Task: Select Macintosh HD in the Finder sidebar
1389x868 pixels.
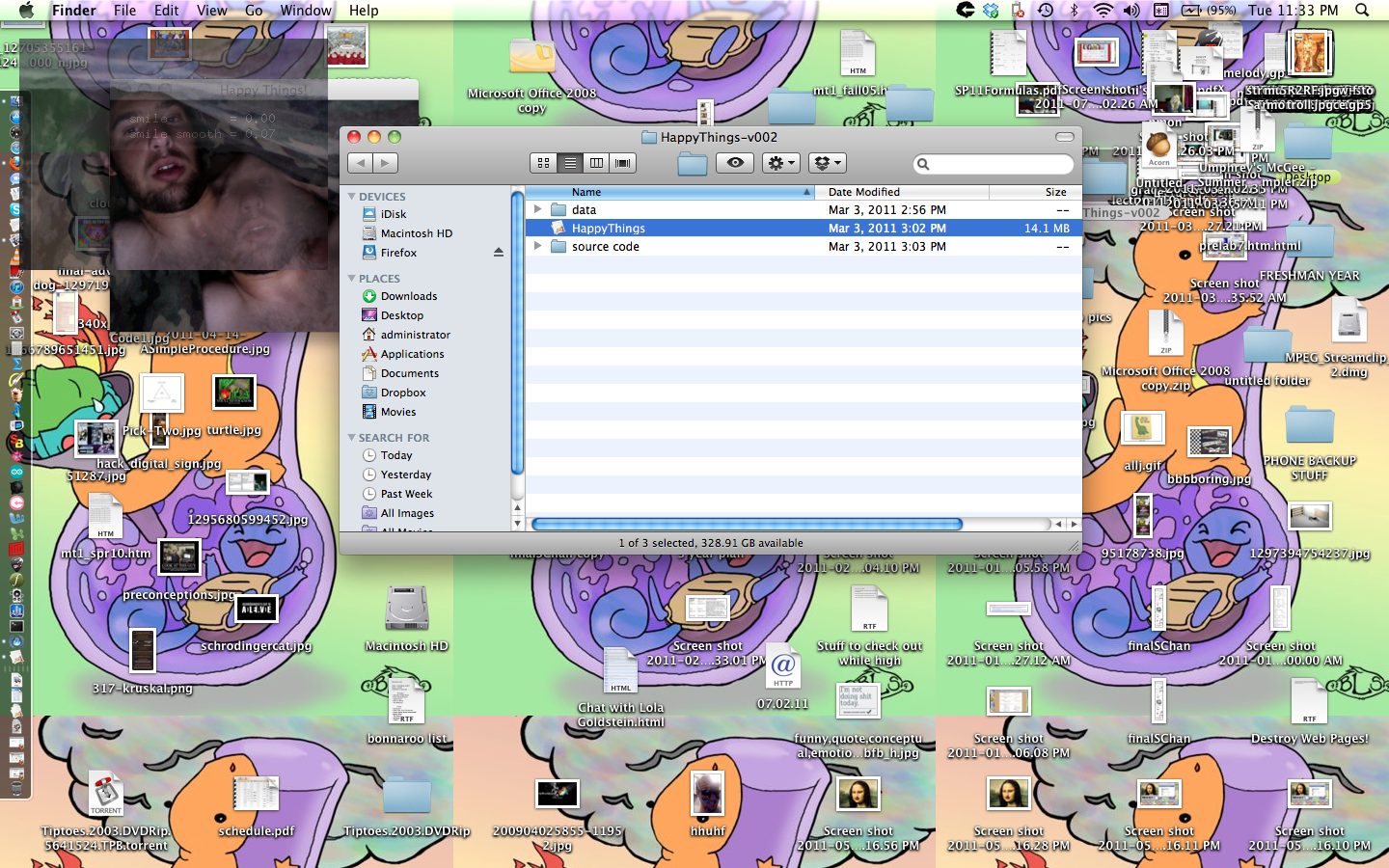Action: pyautogui.click(x=416, y=233)
